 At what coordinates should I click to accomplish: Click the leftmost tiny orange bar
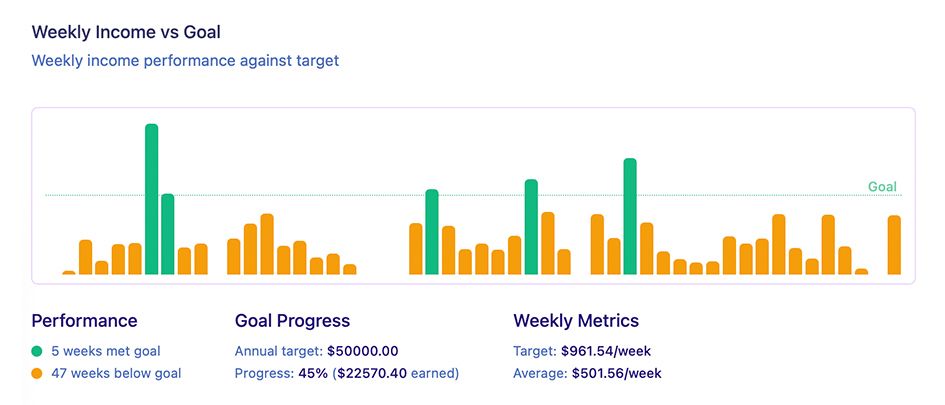(x=69, y=272)
